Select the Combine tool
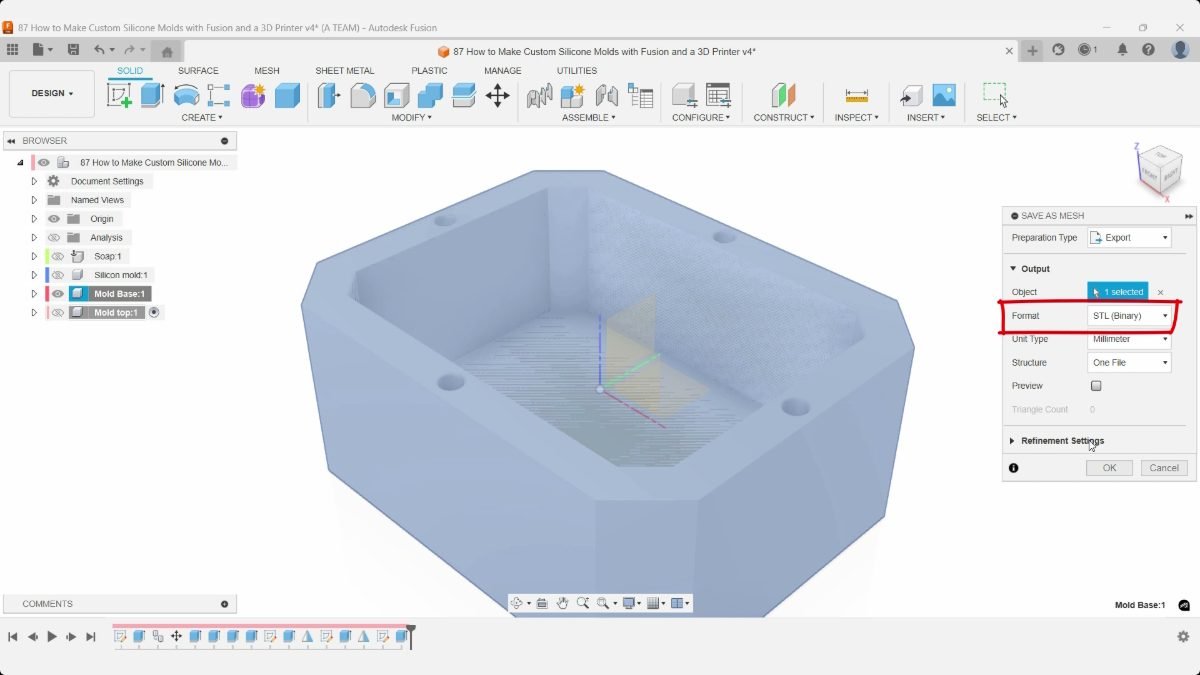This screenshot has width=1200, height=675. click(x=430, y=95)
